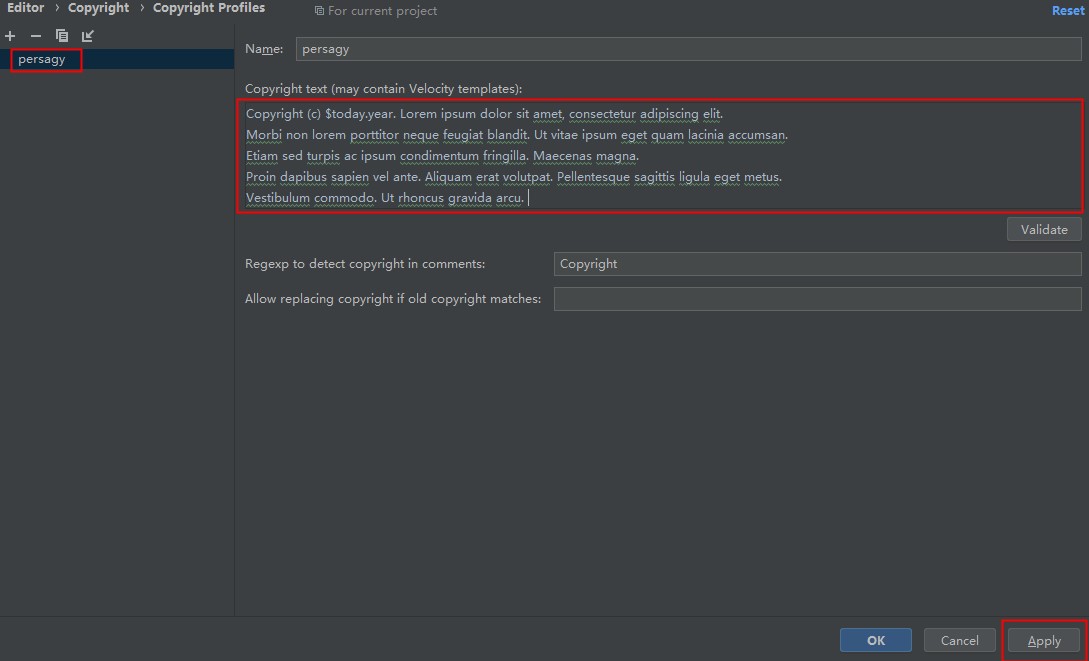Select the persagy profile in list
Viewport: 1089px width, 661px height.
(42, 60)
